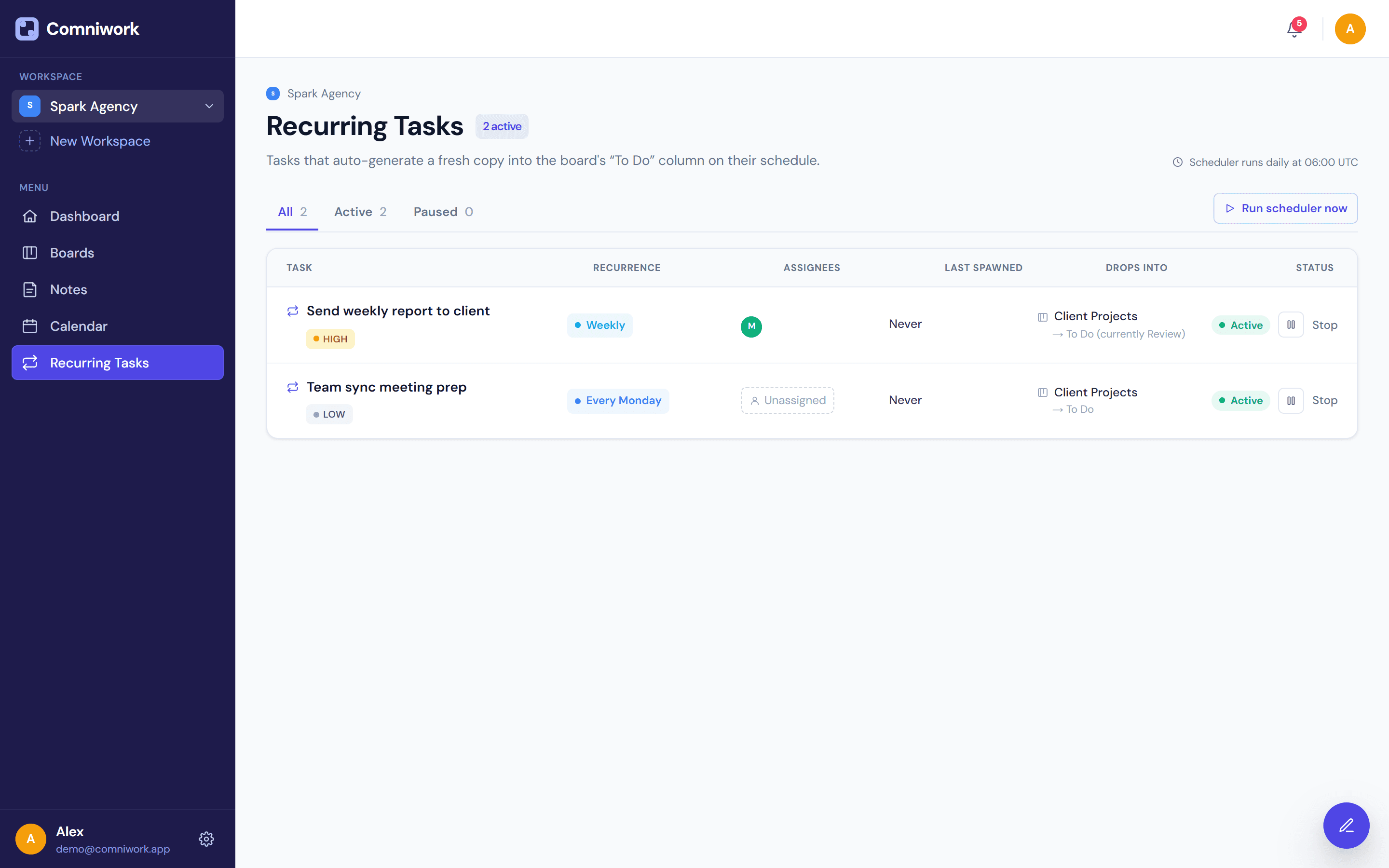
Task: Click the Recurrence column header
Action: coord(627,268)
